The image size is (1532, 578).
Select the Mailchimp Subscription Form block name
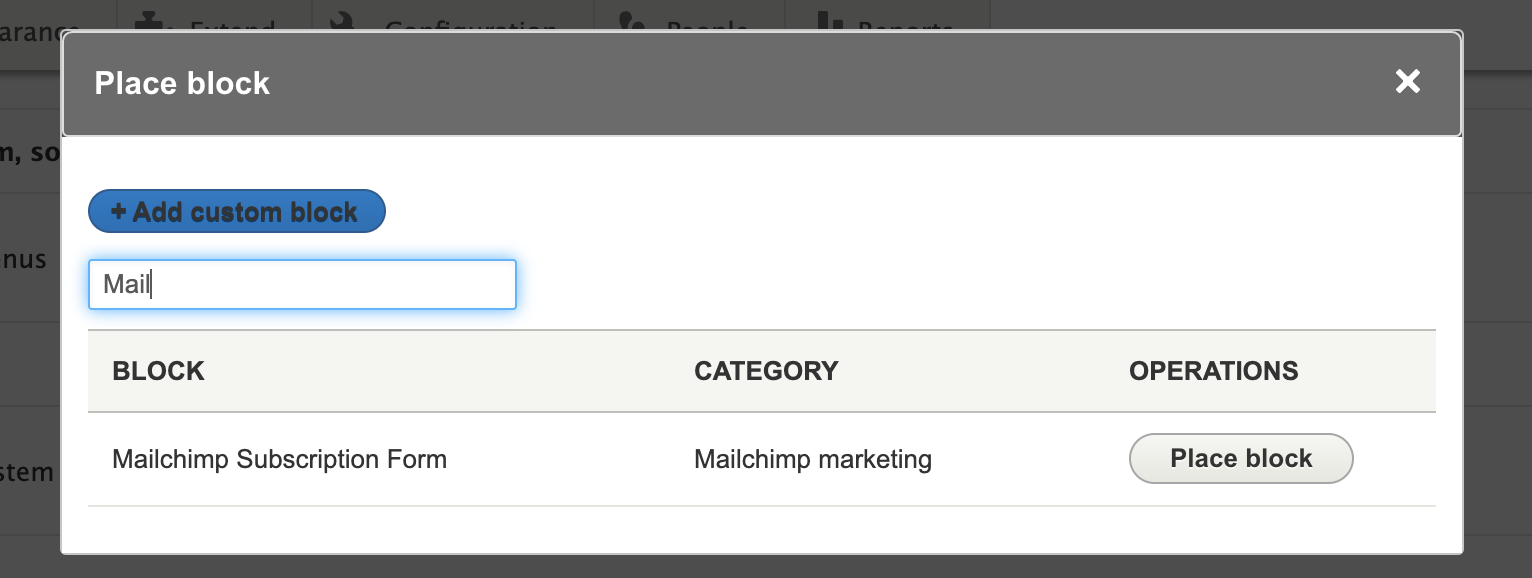tap(281, 459)
